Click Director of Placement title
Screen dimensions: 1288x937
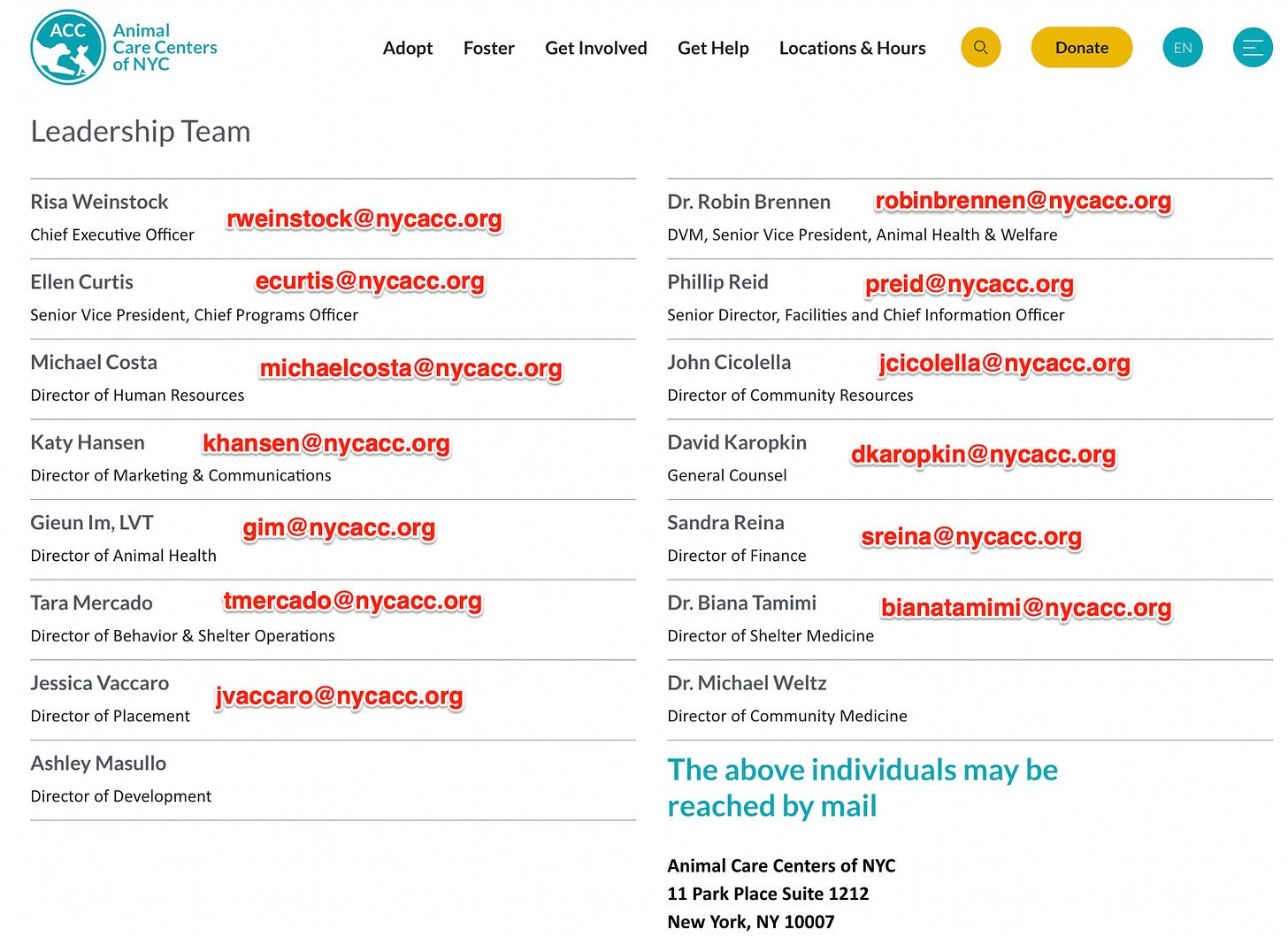110,716
